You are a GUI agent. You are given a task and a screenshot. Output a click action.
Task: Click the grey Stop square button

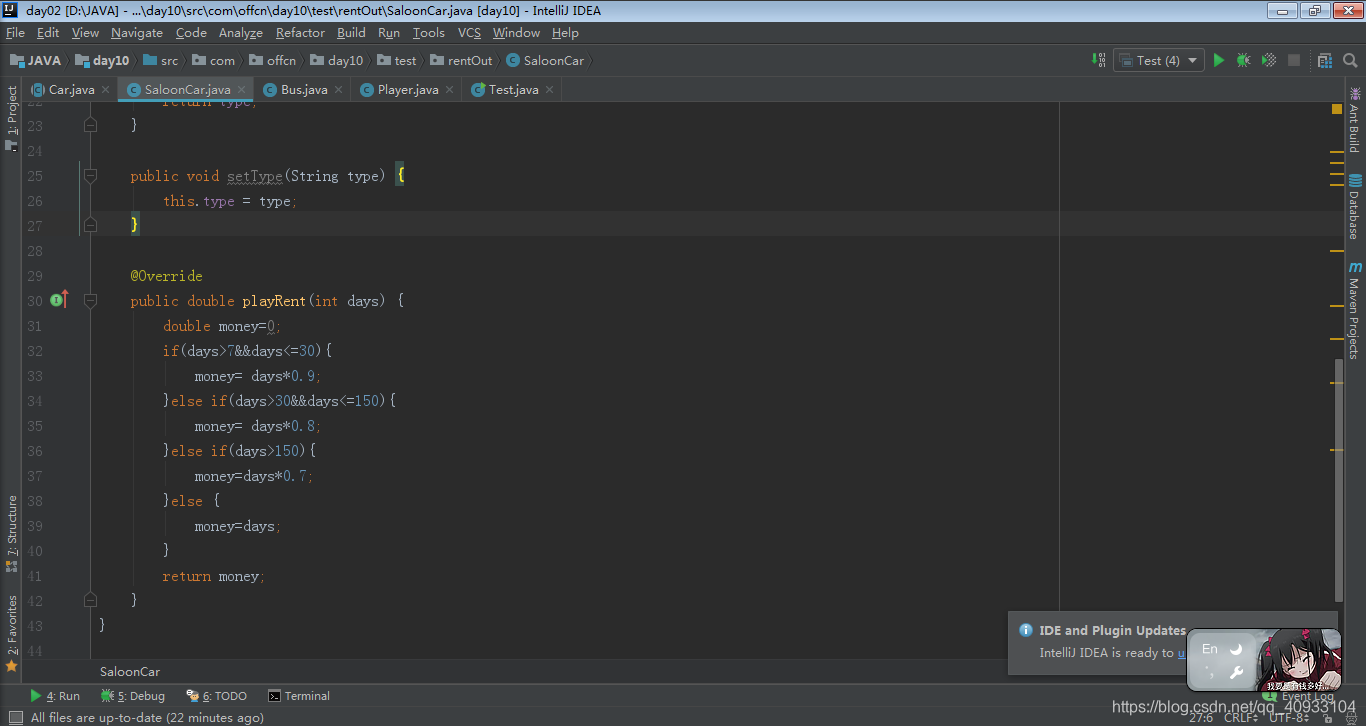[x=1294, y=60]
